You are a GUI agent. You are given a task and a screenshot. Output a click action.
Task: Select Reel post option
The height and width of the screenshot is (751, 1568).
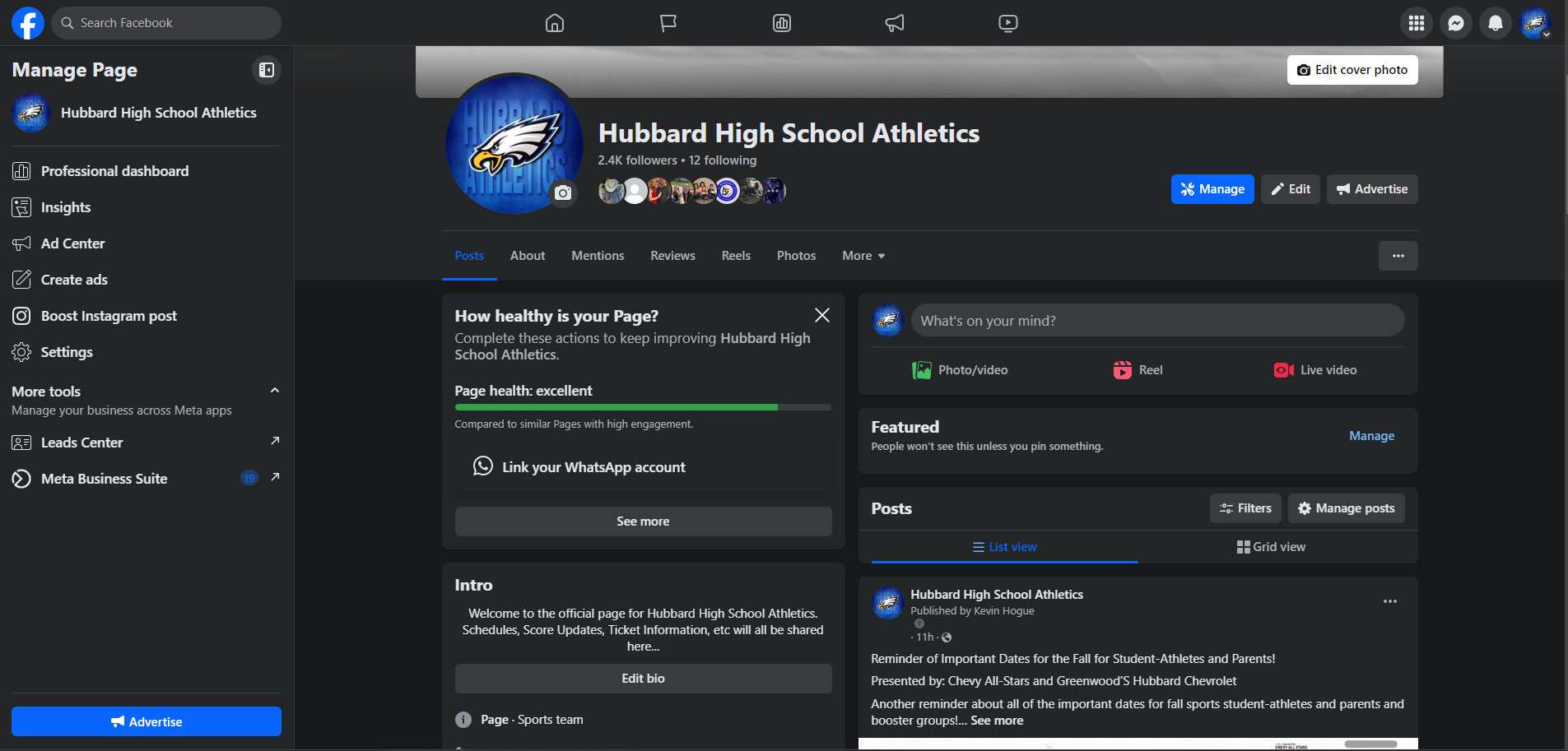coord(1138,370)
